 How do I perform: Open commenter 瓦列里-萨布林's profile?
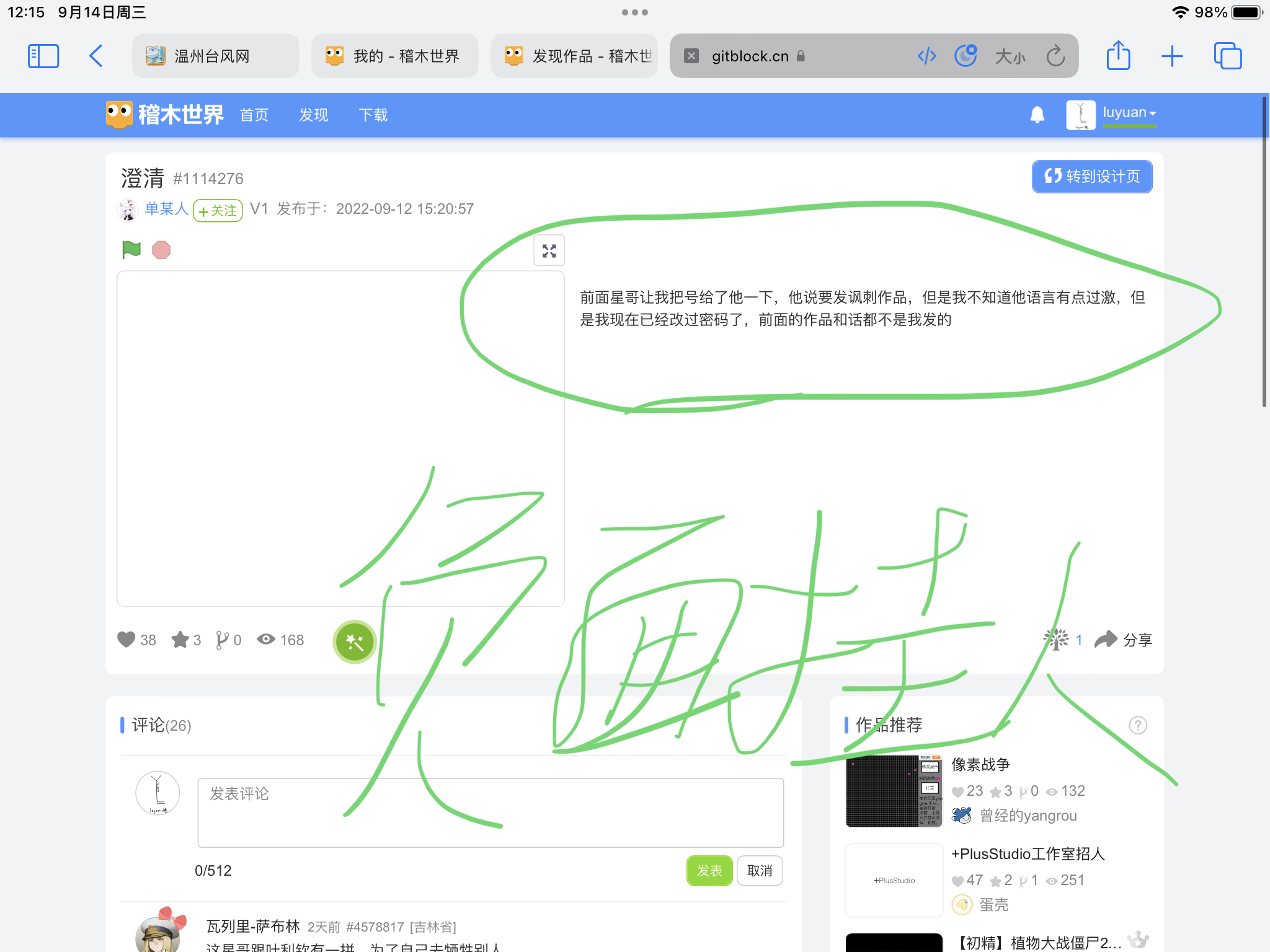(x=253, y=927)
